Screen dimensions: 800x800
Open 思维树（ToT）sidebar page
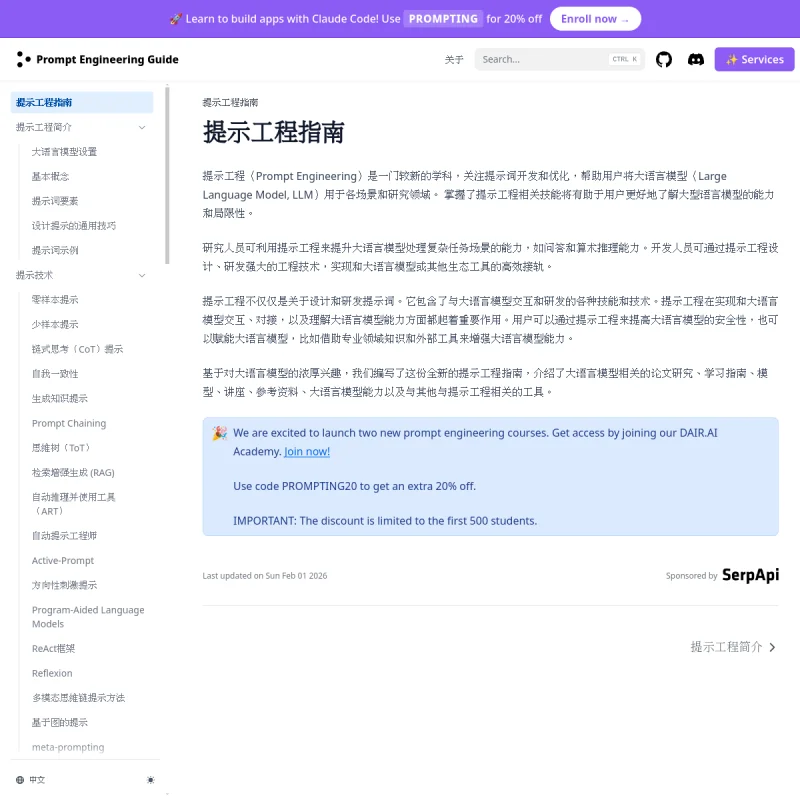coord(61,447)
